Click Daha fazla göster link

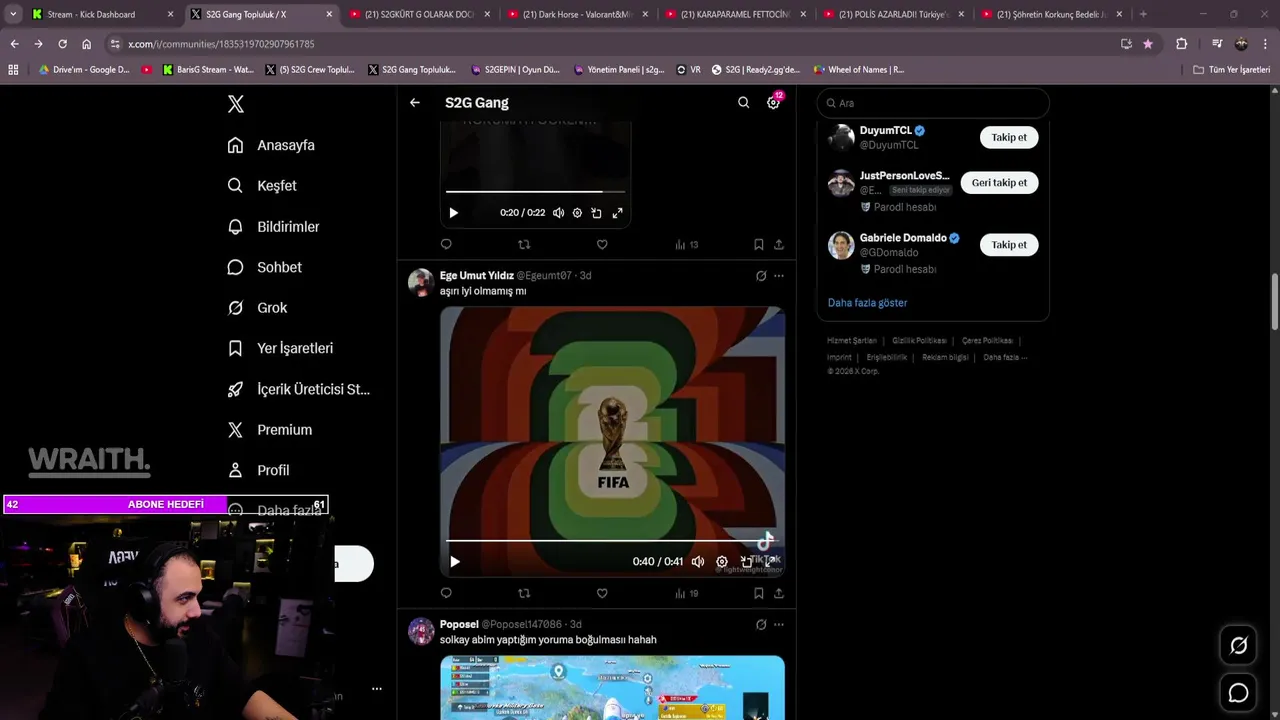coord(867,302)
